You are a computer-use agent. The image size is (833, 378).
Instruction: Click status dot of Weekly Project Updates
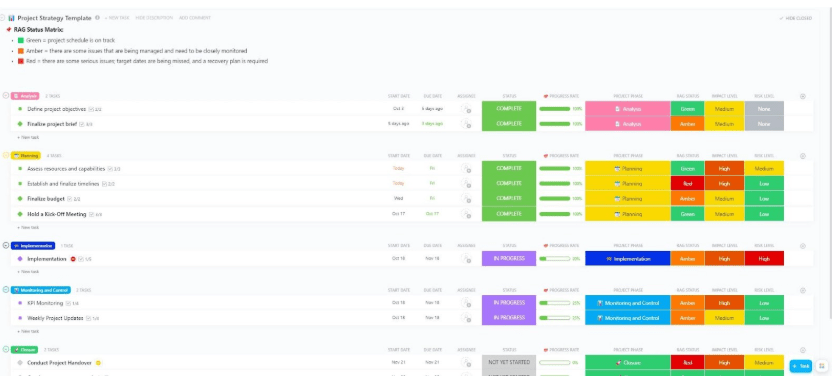(20, 318)
